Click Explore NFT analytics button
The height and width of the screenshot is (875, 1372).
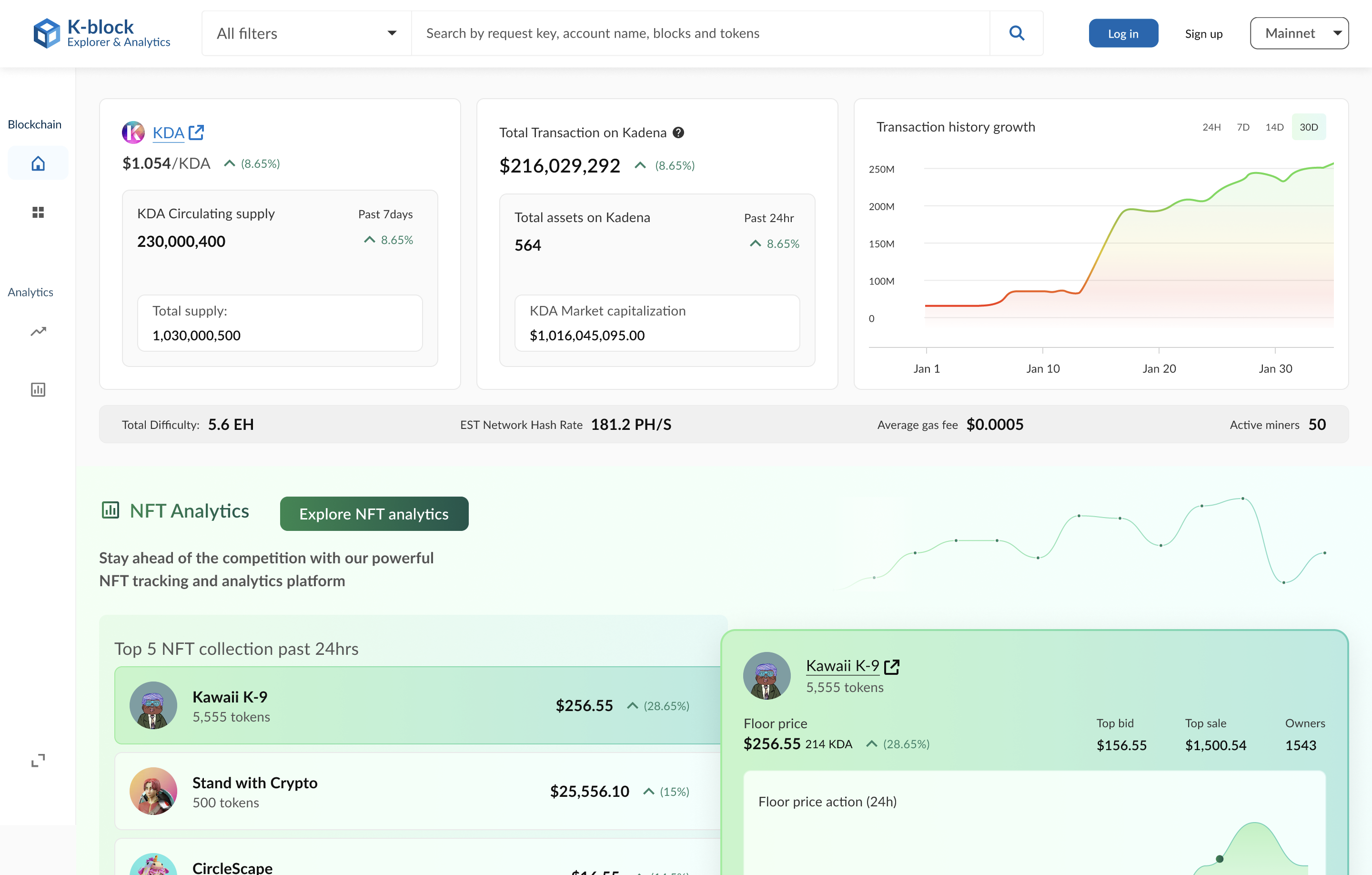click(374, 514)
